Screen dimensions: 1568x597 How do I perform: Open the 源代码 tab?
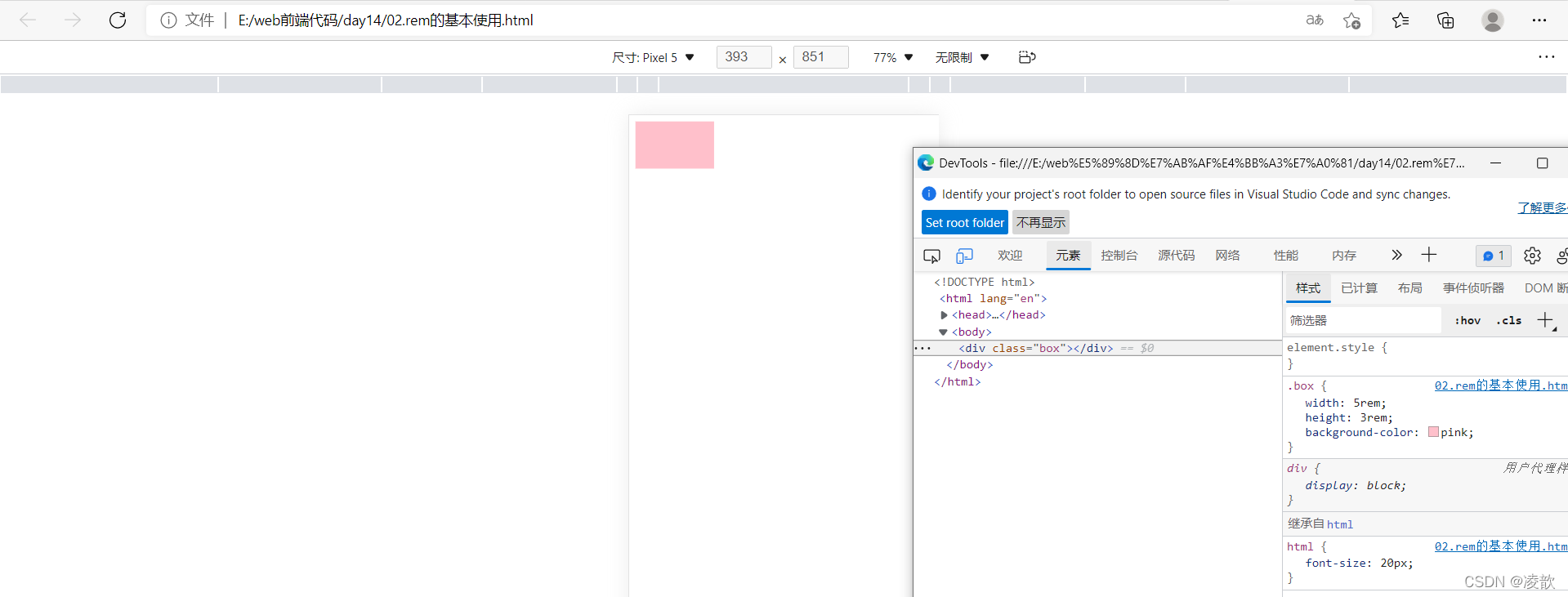click(1177, 256)
